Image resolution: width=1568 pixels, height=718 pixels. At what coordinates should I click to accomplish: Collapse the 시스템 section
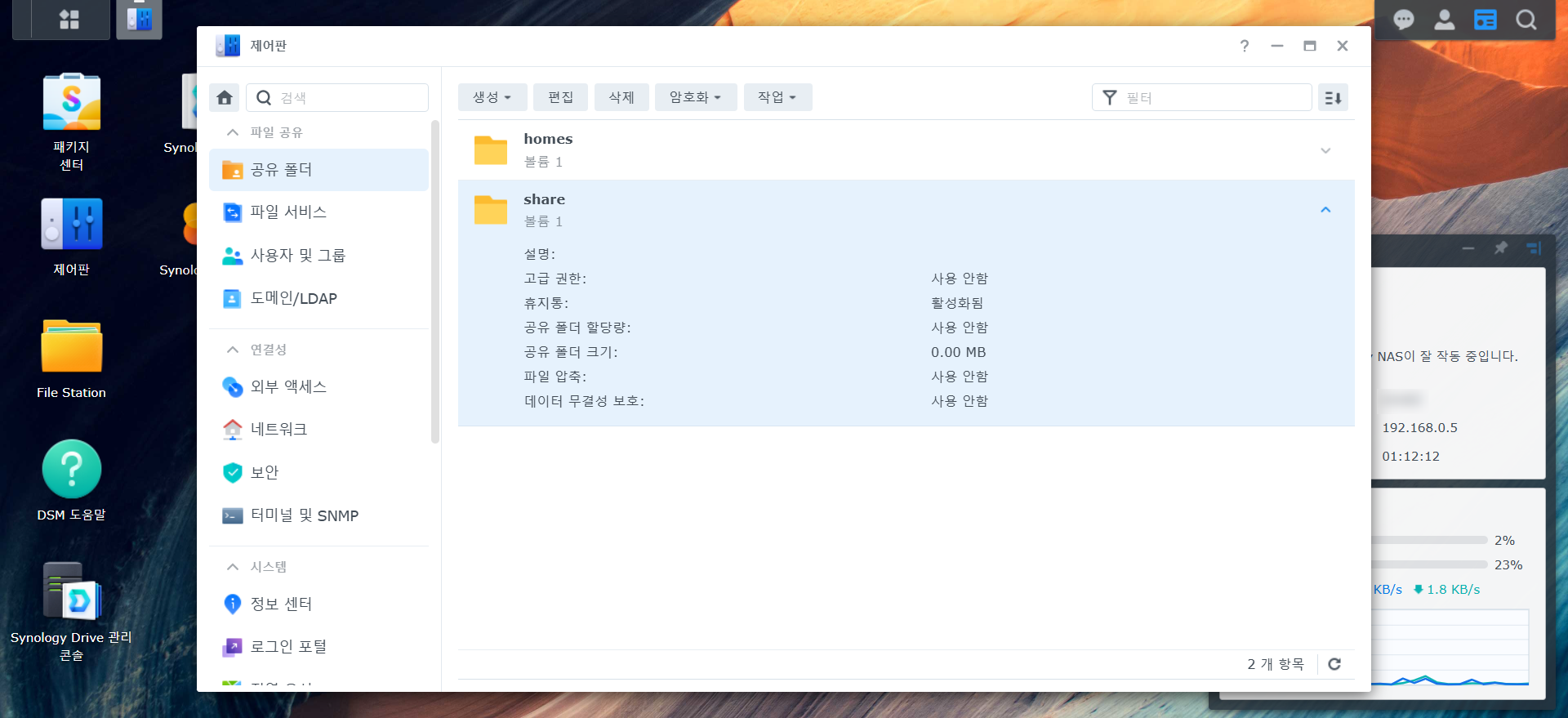click(233, 567)
